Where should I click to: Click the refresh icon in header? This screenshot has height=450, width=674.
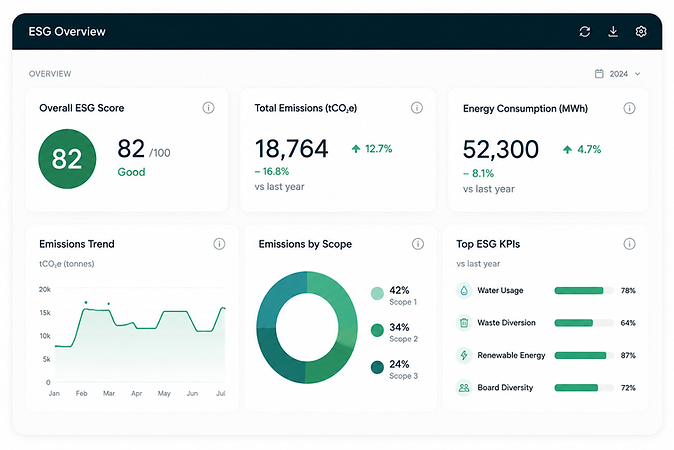point(585,31)
